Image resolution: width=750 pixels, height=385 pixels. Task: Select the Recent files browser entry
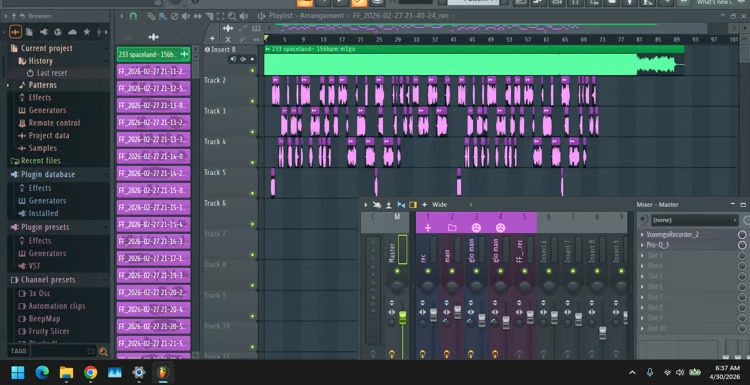[x=41, y=161]
